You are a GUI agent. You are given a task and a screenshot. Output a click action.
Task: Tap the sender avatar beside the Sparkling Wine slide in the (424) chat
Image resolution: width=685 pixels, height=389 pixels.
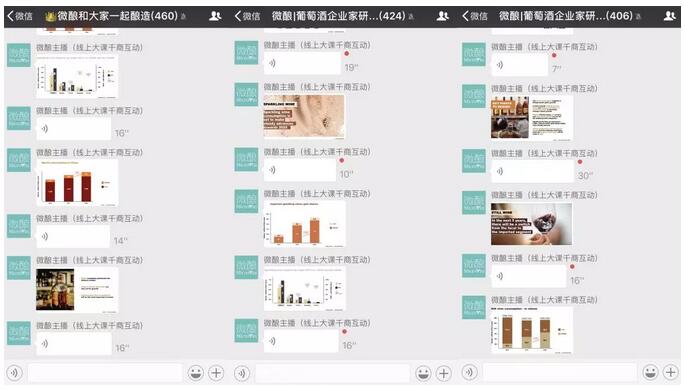coord(246,94)
